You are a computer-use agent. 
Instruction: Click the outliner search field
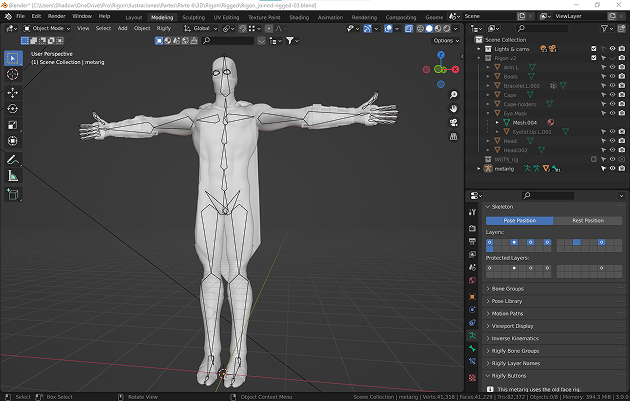[545, 29]
